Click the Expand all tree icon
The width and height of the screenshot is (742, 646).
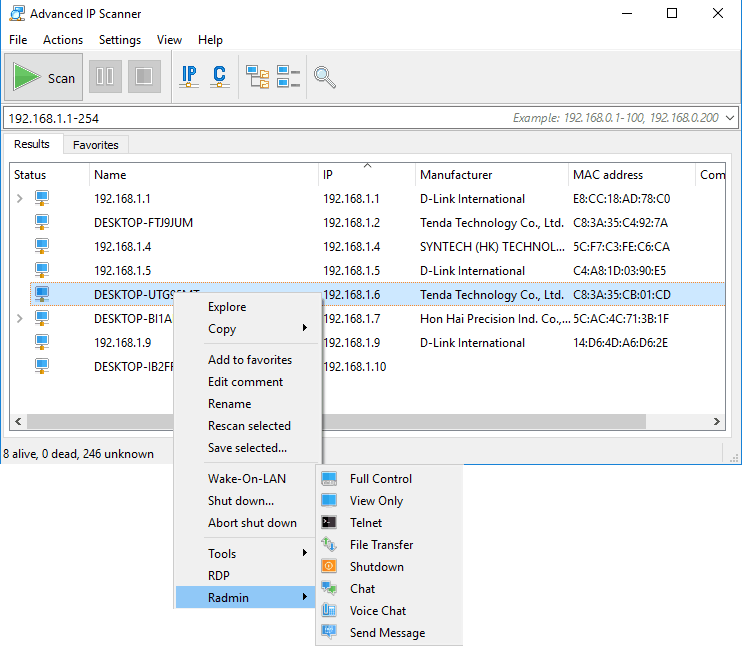pos(257,77)
